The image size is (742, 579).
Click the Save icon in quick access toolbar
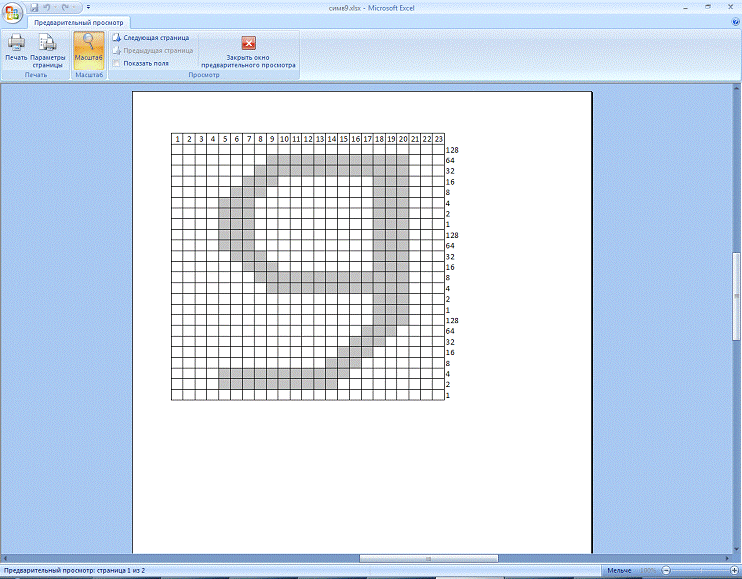pyautogui.click(x=34, y=7)
